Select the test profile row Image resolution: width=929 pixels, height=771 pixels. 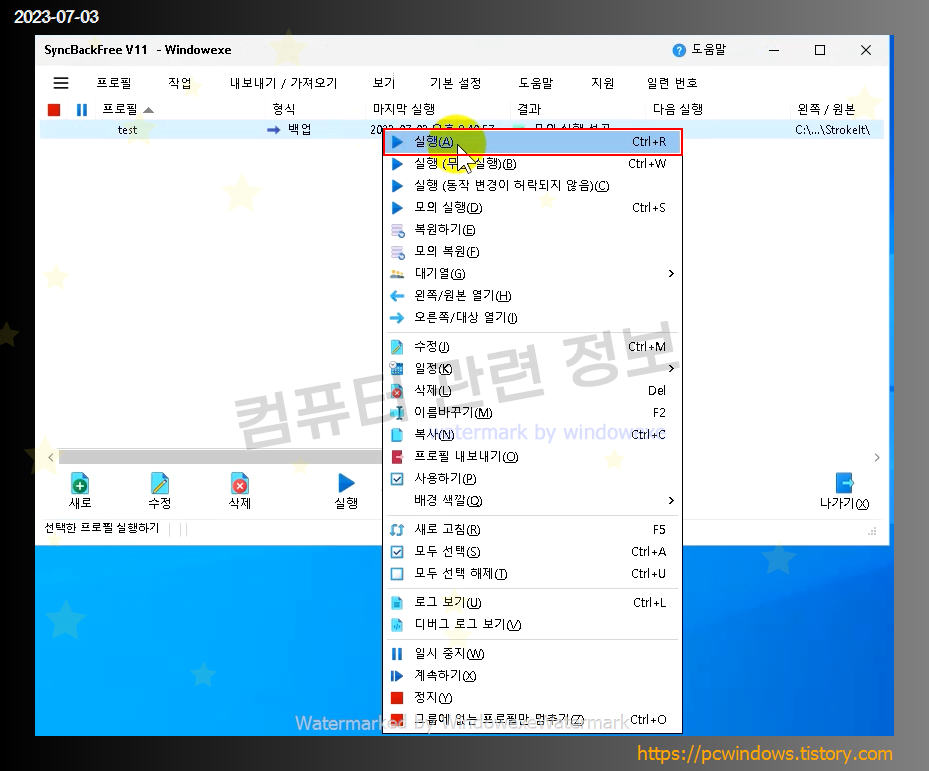tap(127, 130)
